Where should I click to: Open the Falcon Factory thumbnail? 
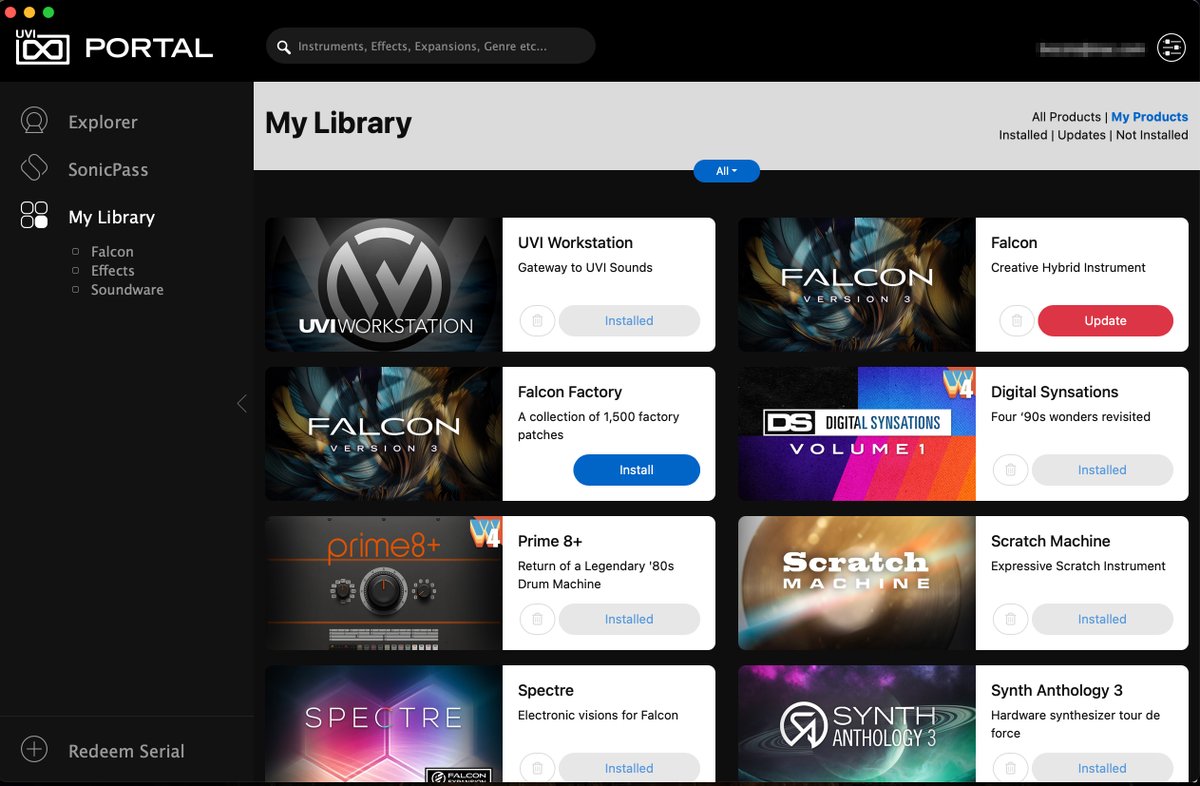(384, 434)
